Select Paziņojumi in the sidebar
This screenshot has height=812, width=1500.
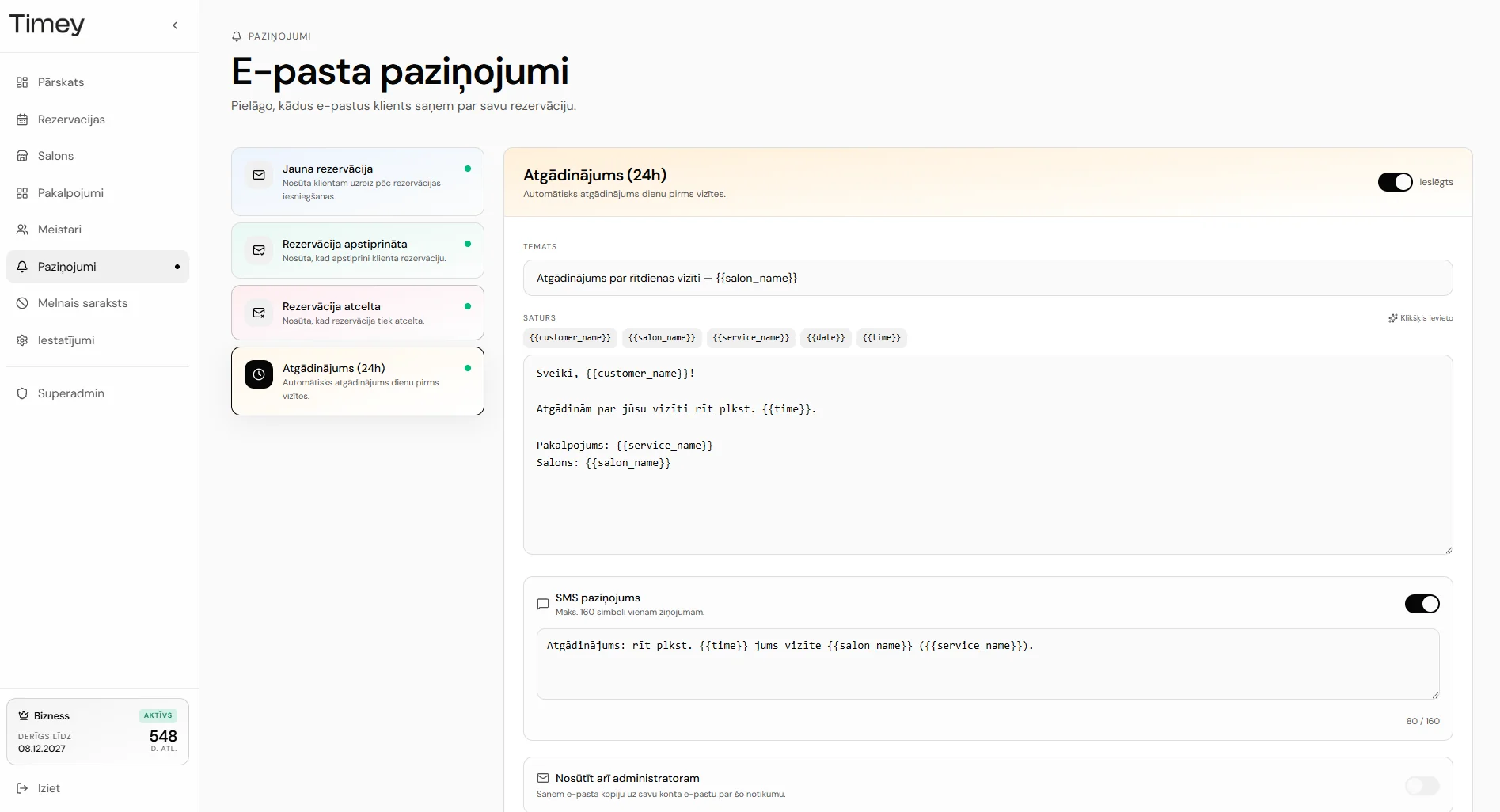tap(98, 267)
